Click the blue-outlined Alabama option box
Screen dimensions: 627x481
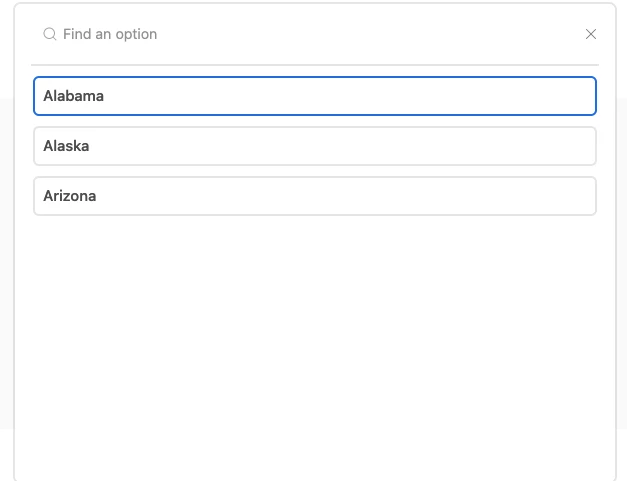(315, 96)
